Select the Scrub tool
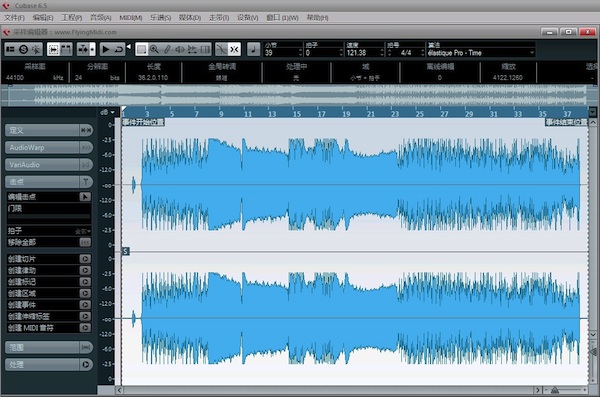The image size is (600, 397). point(192,49)
